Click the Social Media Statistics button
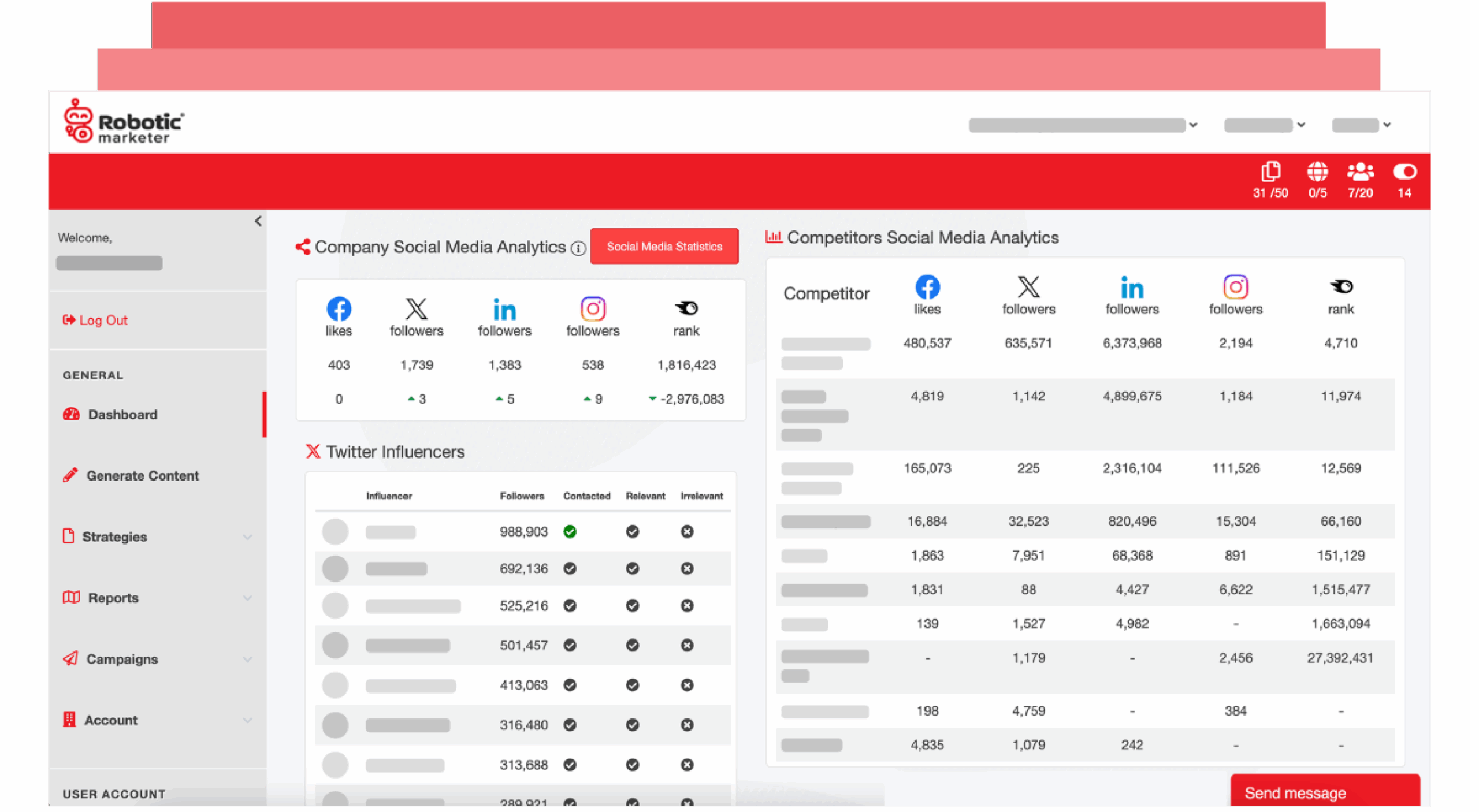 664,247
